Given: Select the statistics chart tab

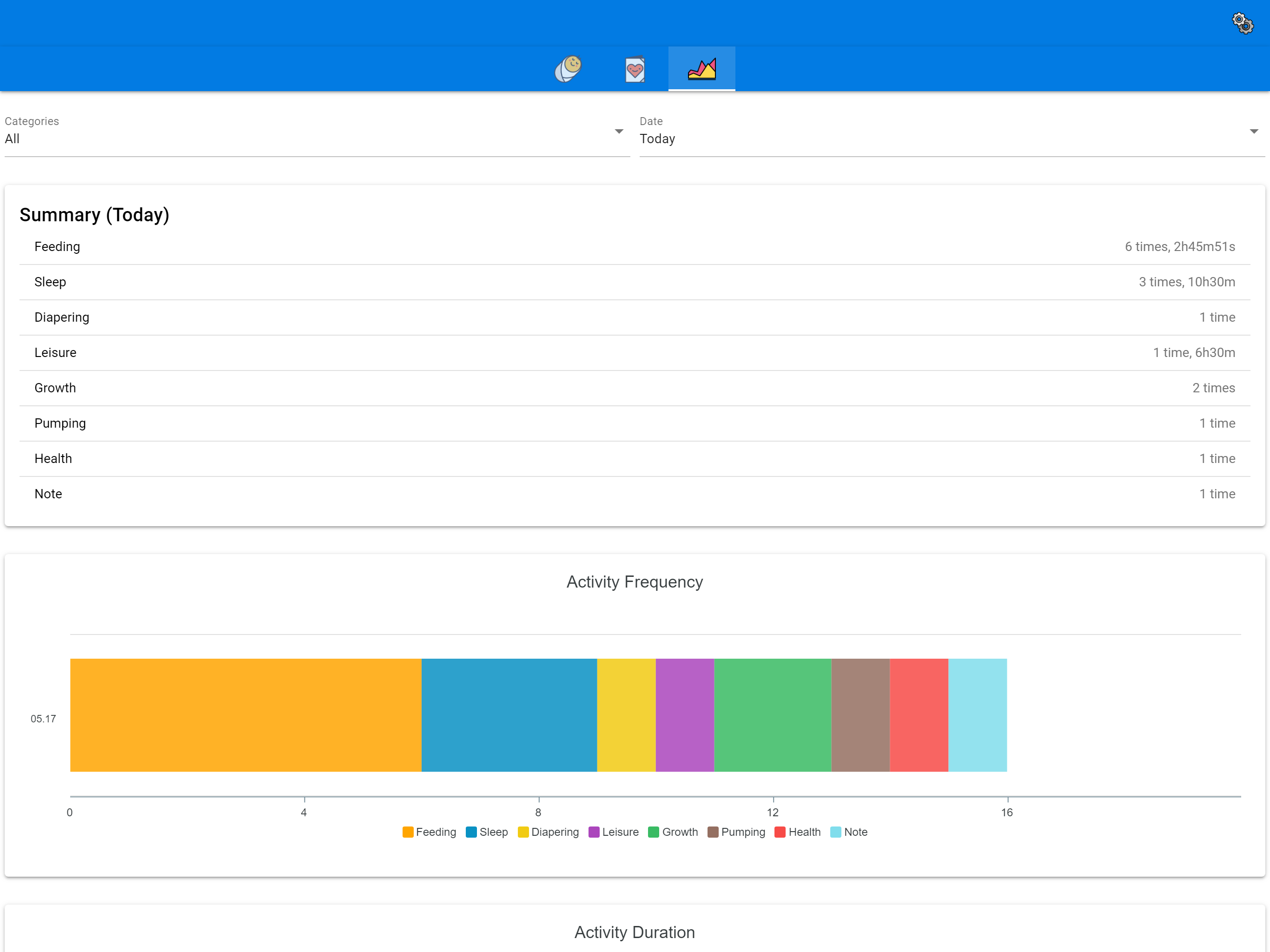Looking at the screenshot, I should 701,69.
